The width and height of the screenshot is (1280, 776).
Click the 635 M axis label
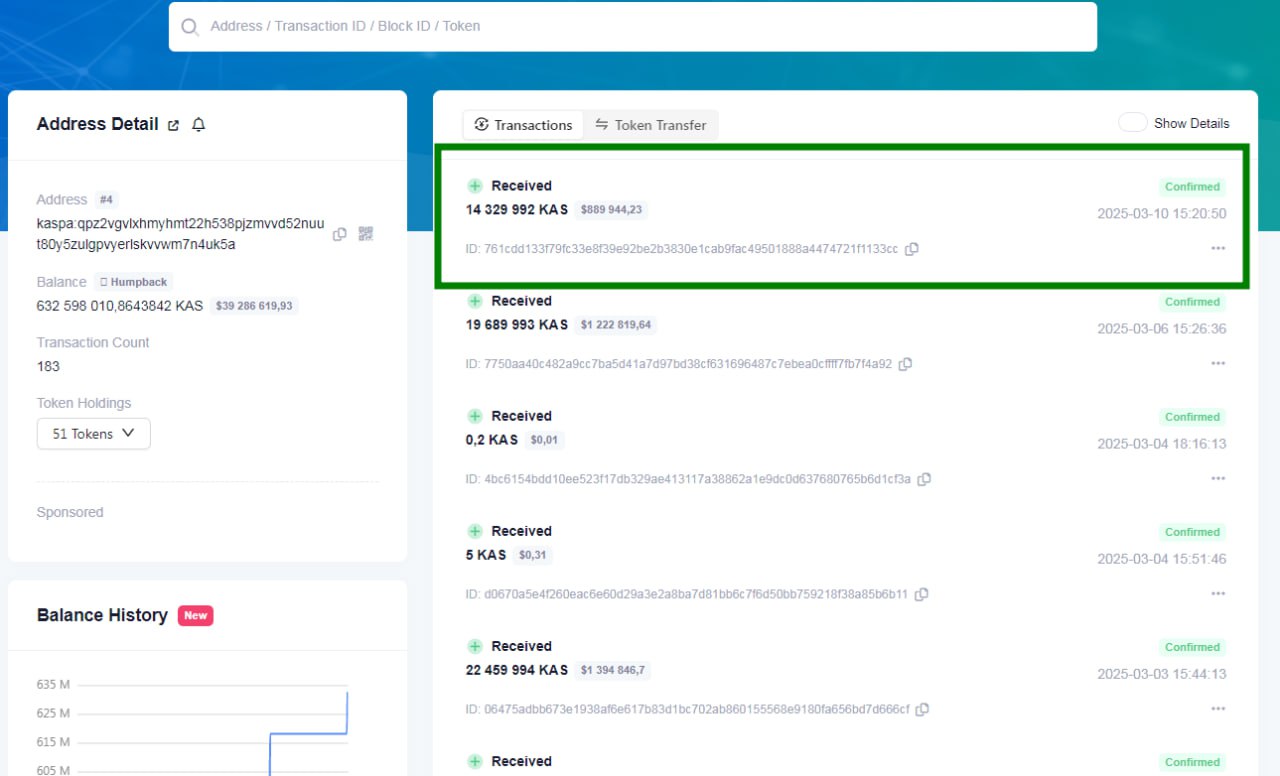click(53, 685)
